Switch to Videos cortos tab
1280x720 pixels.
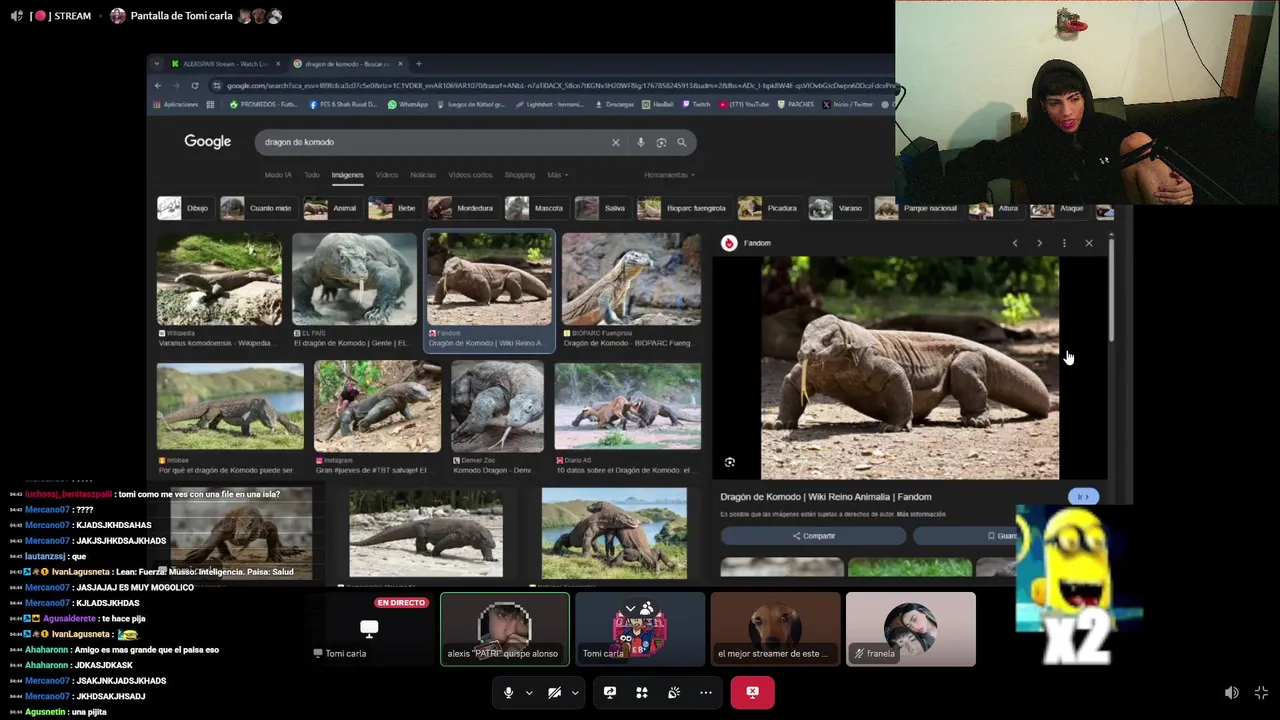(470, 175)
